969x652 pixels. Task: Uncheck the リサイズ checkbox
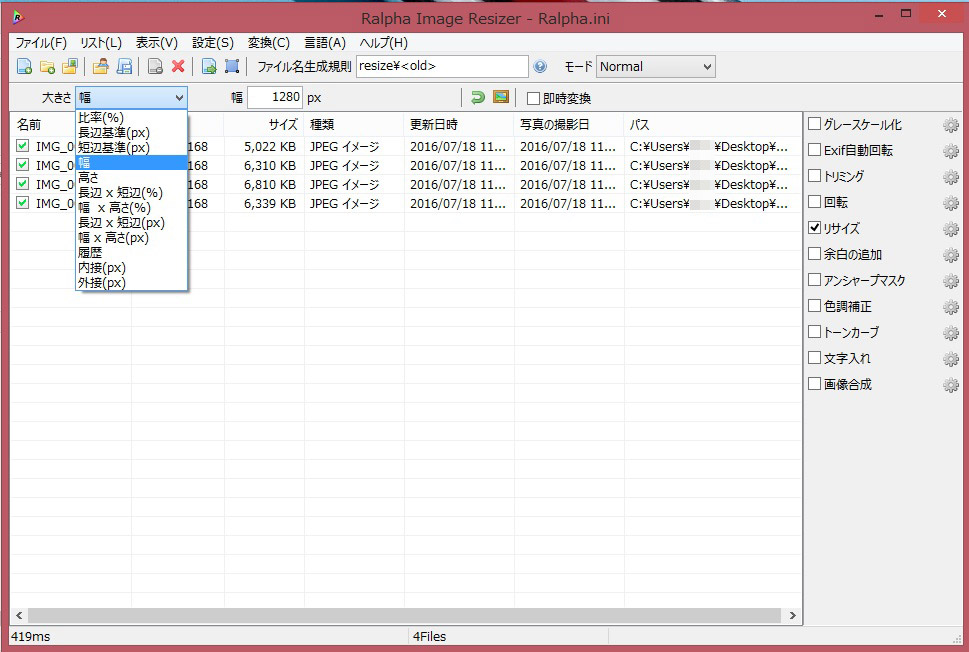[815, 228]
